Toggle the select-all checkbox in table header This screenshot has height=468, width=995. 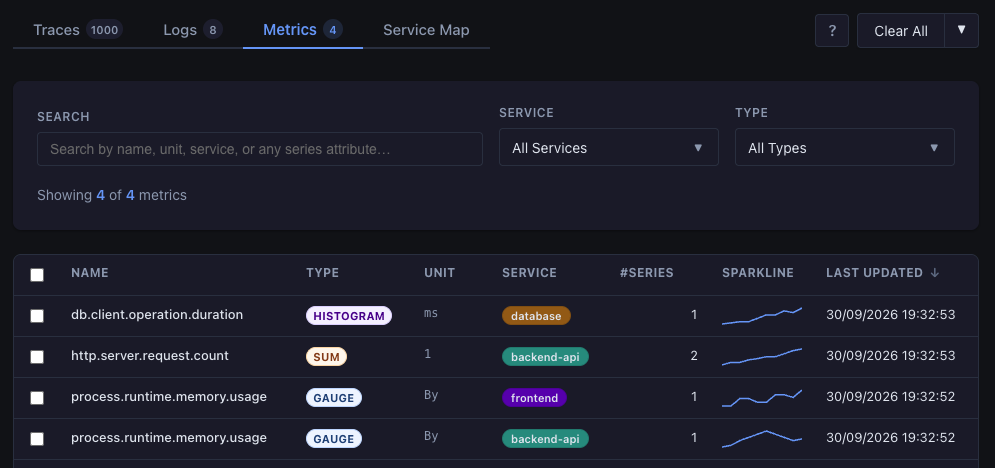37,275
